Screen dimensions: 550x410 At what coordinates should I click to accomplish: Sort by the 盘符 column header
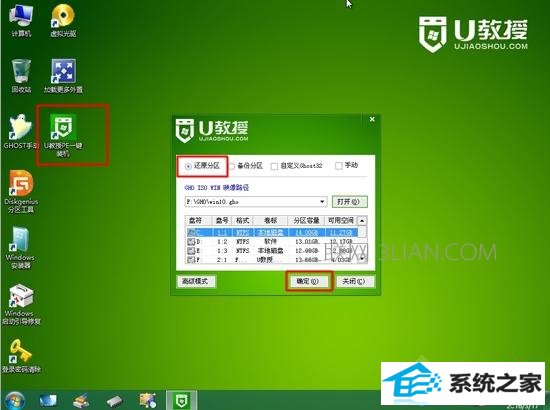pos(199,220)
